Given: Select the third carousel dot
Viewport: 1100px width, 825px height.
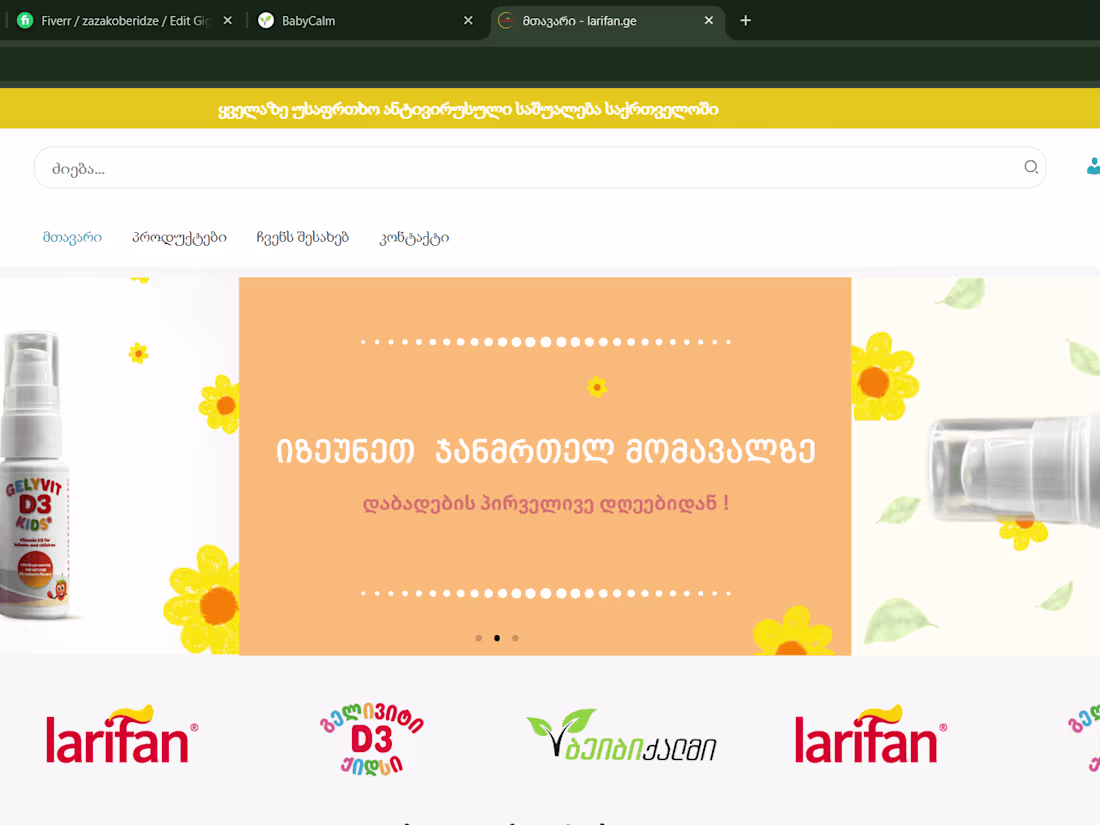Looking at the screenshot, I should (515, 637).
